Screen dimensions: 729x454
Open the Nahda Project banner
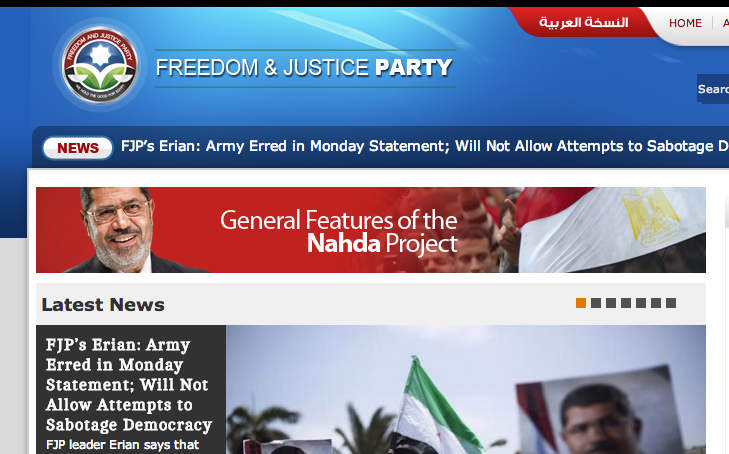371,230
